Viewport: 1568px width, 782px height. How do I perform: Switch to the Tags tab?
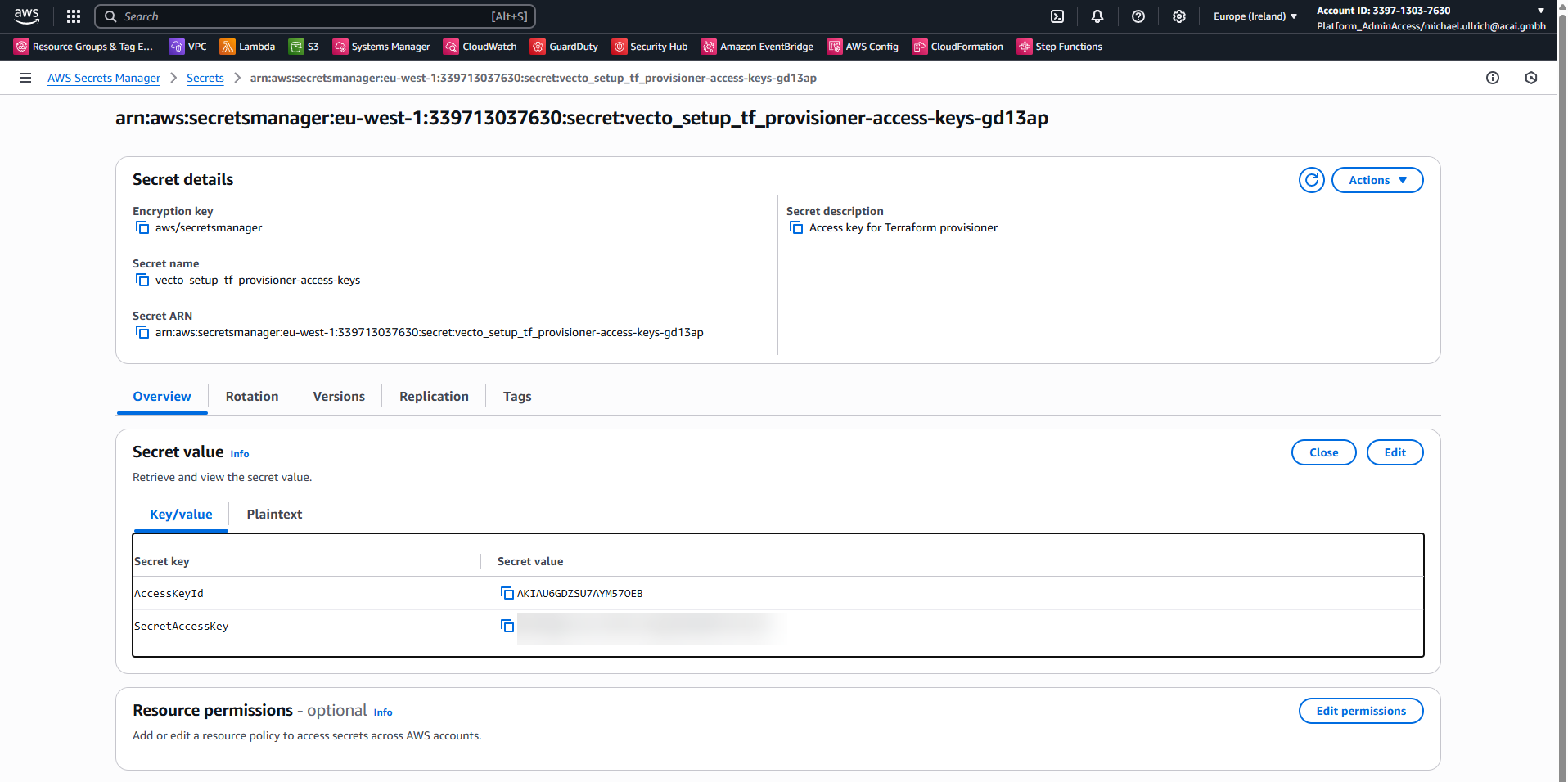[x=517, y=397]
